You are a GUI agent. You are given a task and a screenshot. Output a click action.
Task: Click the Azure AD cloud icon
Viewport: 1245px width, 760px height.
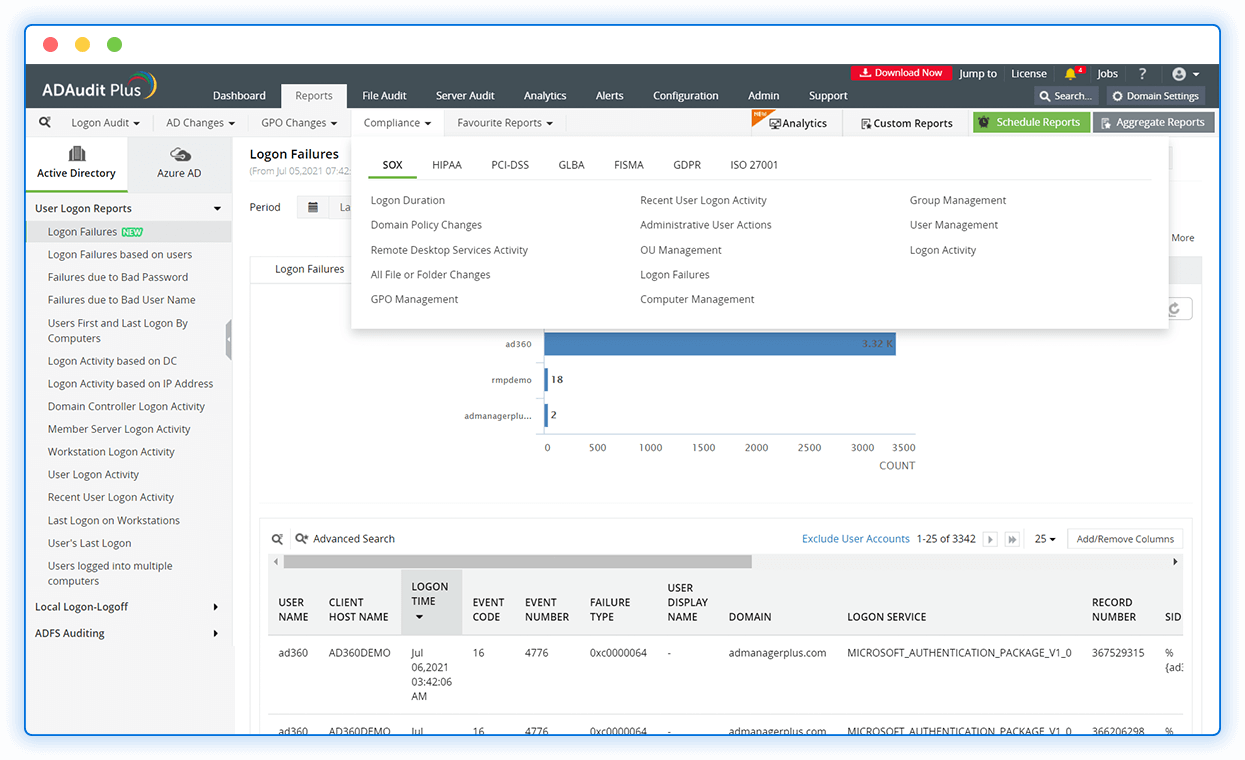(180, 153)
